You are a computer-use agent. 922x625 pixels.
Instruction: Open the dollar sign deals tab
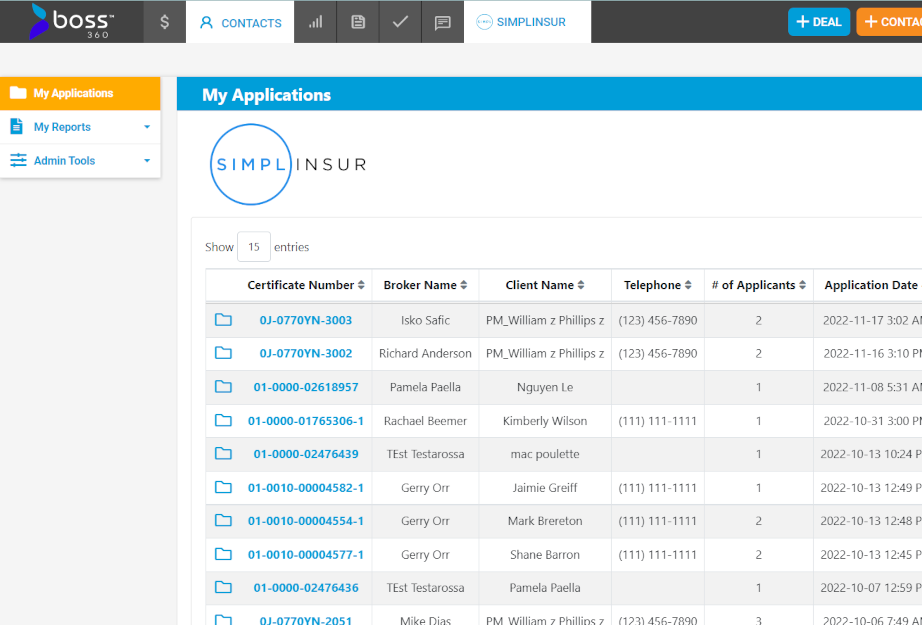coord(165,22)
